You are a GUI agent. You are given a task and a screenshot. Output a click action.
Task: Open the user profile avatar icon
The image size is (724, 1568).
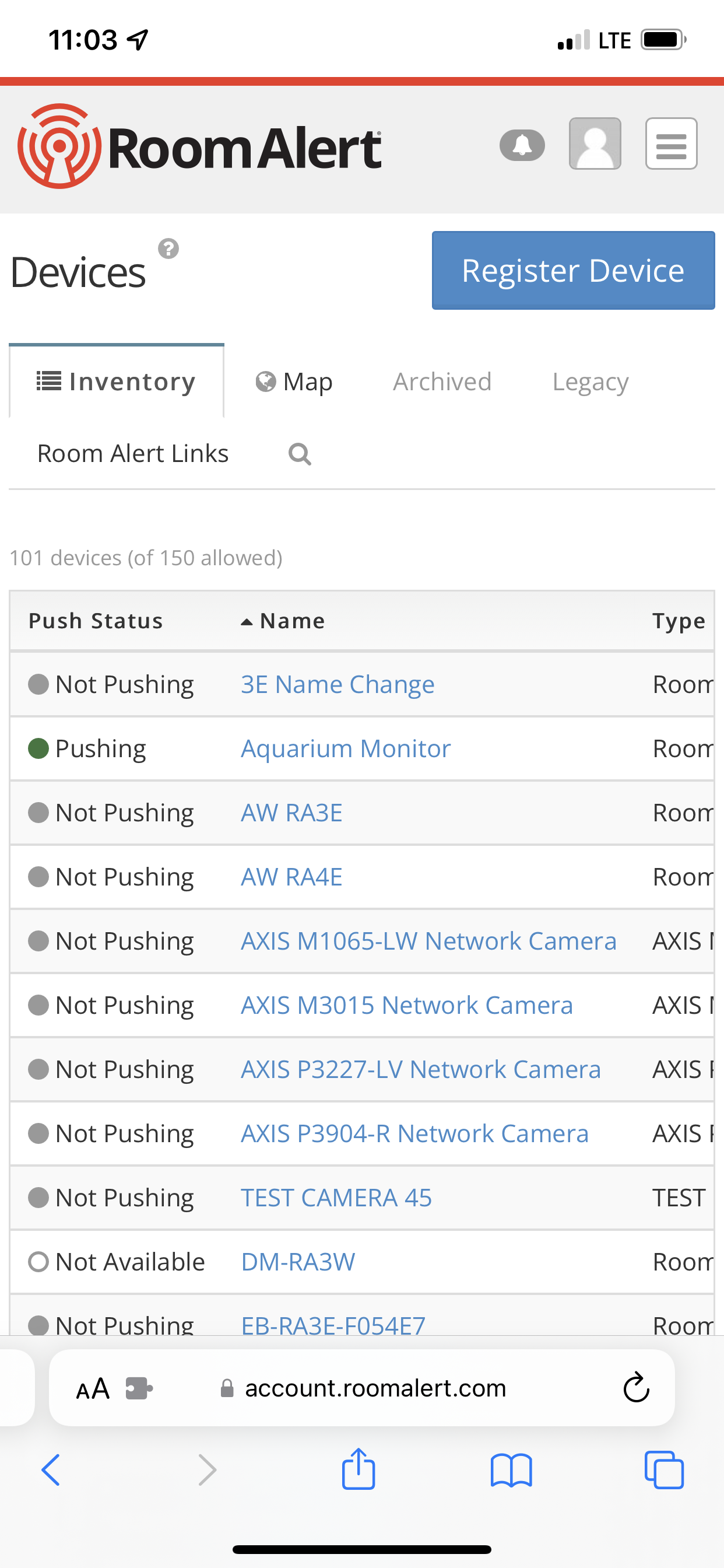(595, 143)
